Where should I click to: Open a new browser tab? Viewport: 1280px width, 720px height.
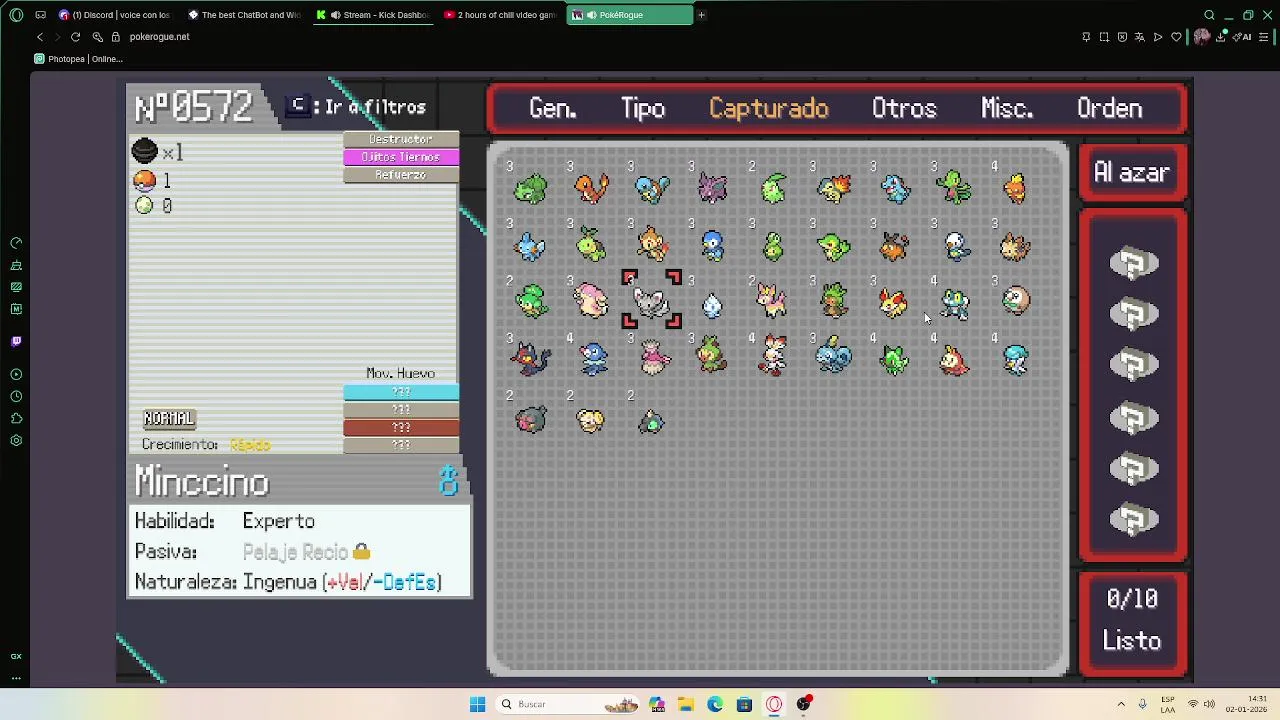(x=701, y=15)
